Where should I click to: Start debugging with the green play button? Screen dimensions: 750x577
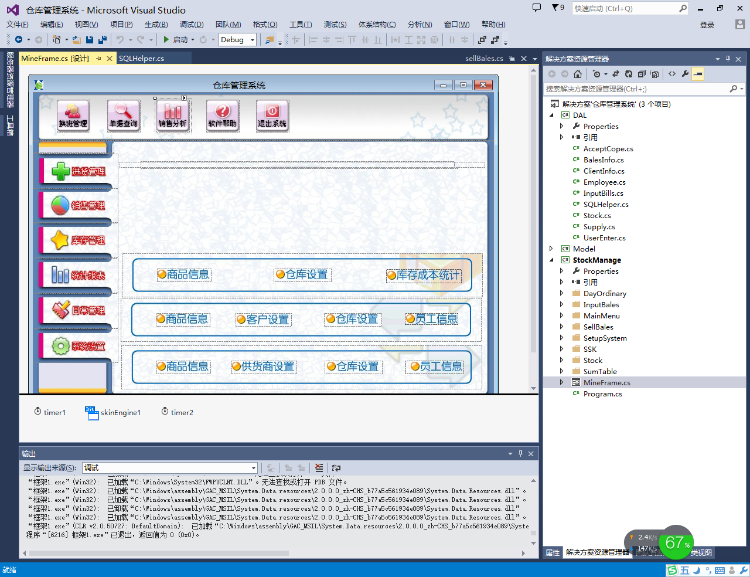(x=166, y=40)
